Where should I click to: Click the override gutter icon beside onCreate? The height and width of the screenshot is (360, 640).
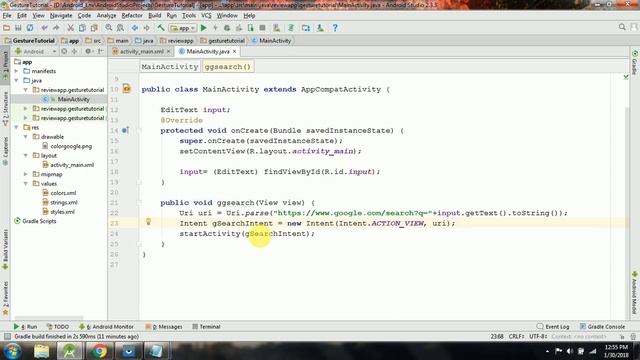[x=125, y=130]
